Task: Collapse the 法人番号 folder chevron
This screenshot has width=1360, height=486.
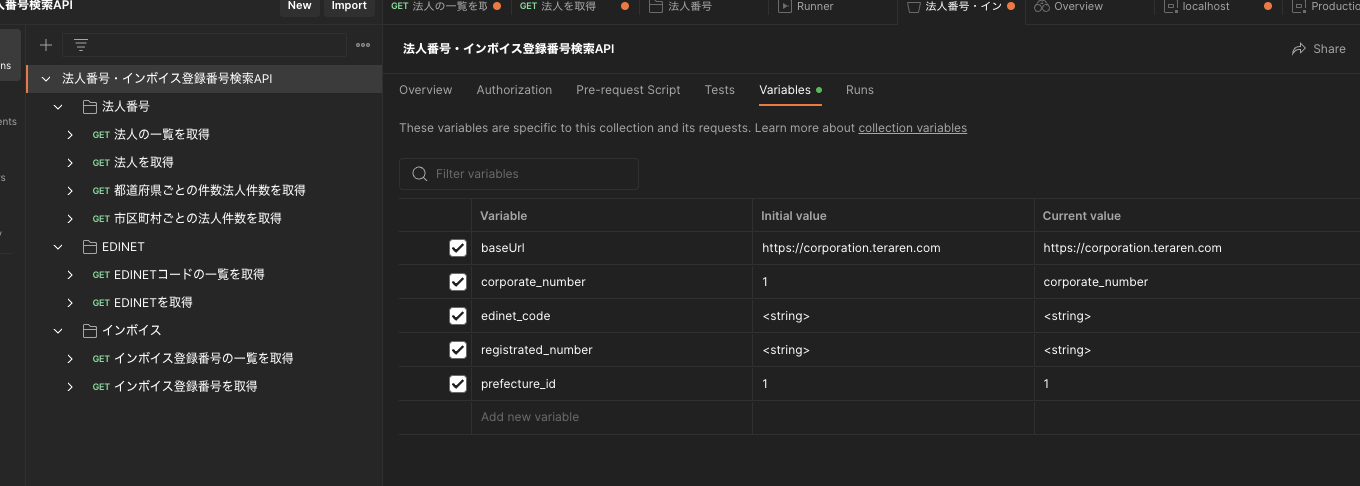Action: click(x=58, y=106)
